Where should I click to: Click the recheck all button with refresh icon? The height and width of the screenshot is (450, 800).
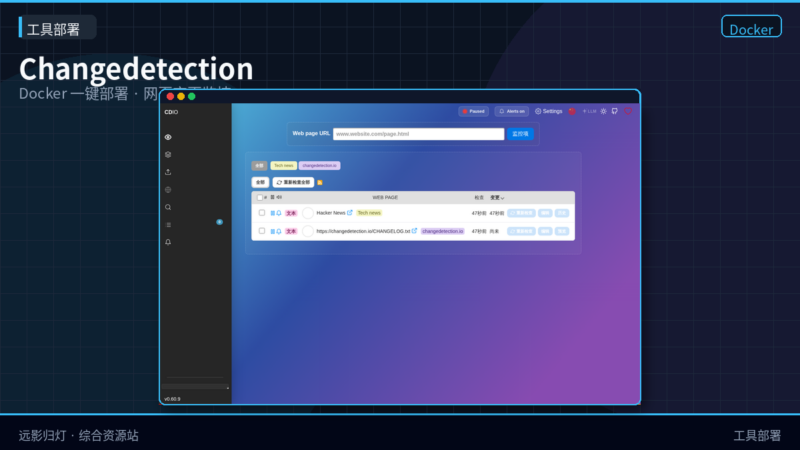[x=293, y=182]
